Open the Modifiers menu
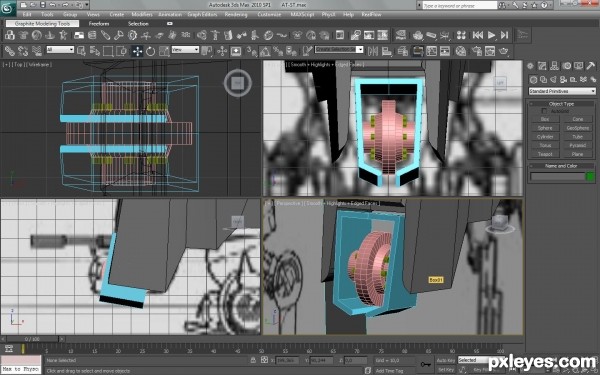This screenshot has width=600, height=375. pyautogui.click(x=142, y=15)
